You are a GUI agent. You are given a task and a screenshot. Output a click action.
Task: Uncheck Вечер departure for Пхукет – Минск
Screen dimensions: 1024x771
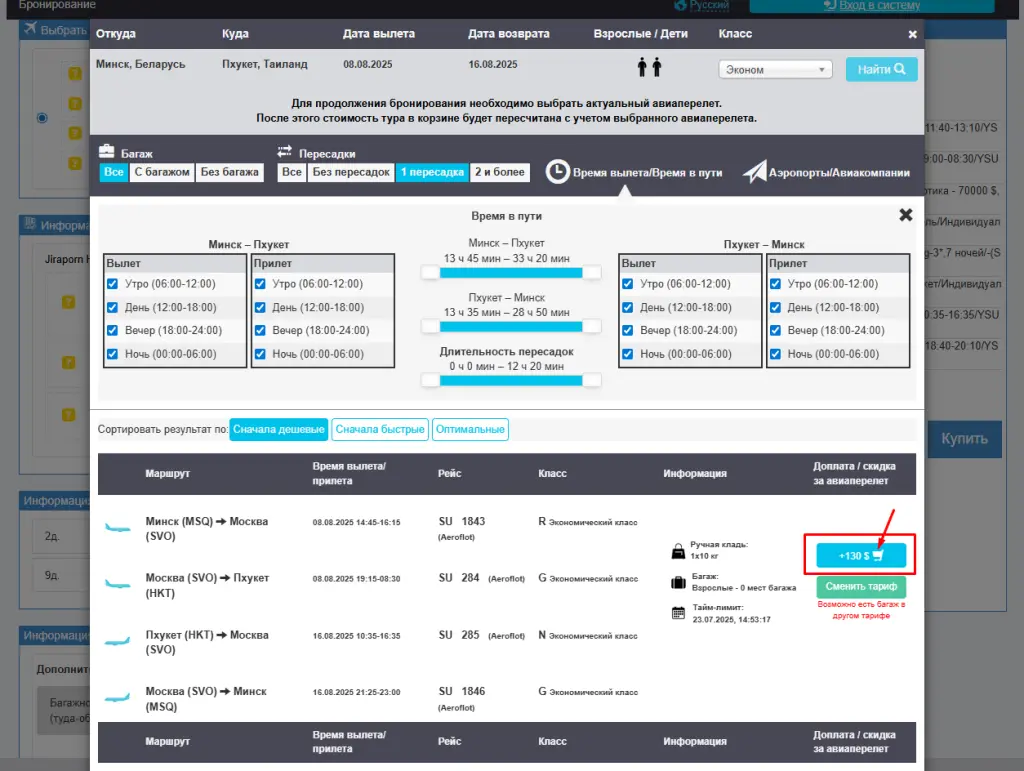pyautogui.click(x=628, y=331)
